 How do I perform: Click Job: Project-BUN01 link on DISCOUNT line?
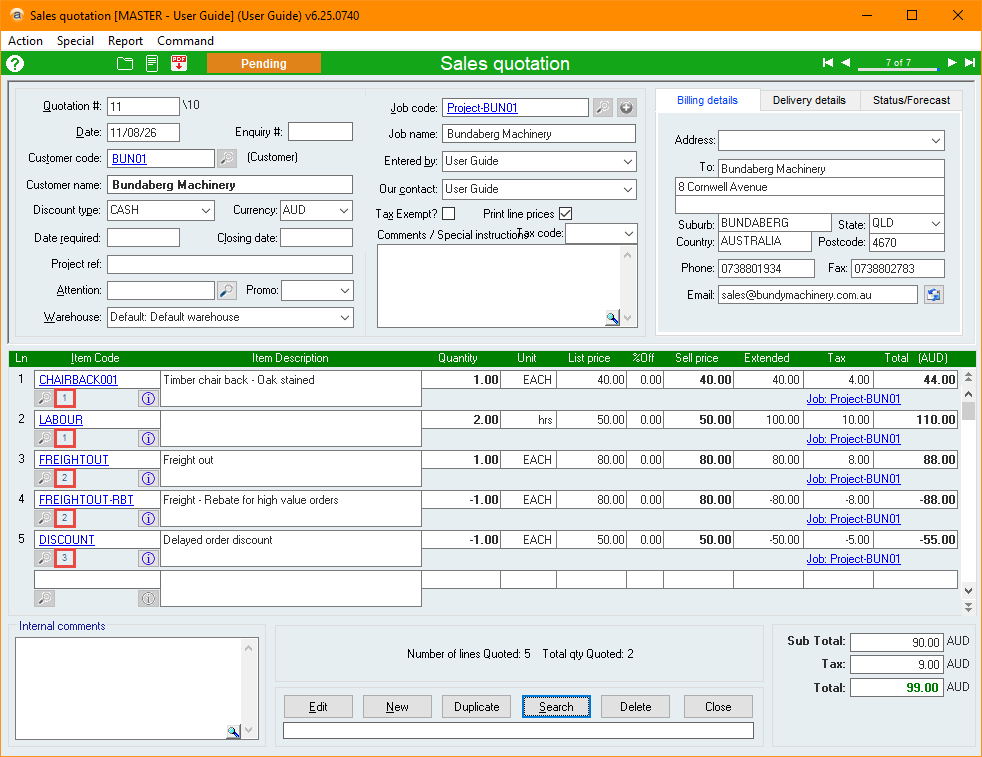click(853, 559)
